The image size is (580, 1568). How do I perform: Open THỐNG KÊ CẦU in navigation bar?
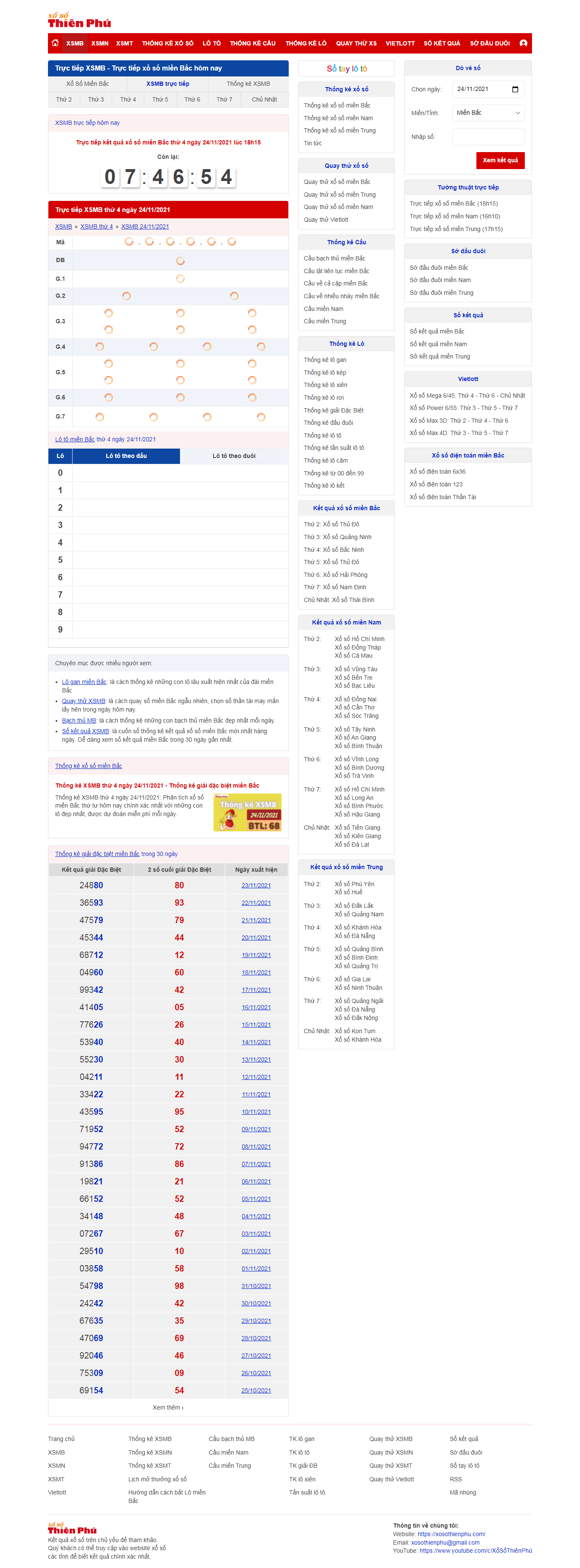click(253, 43)
